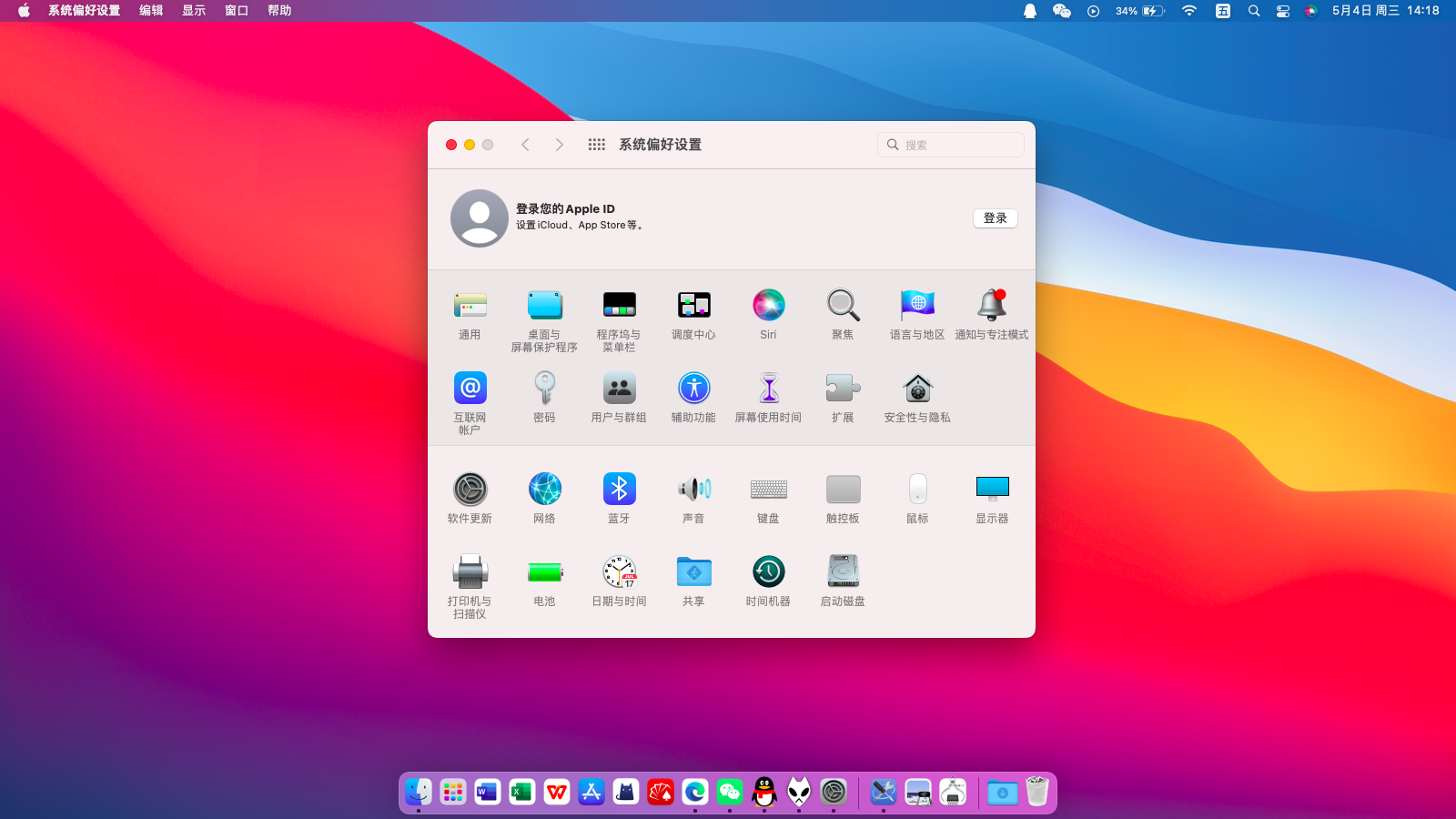Image resolution: width=1456 pixels, height=819 pixels.
Task: Go forward with the right chevron
Action: pyautogui.click(x=560, y=145)
